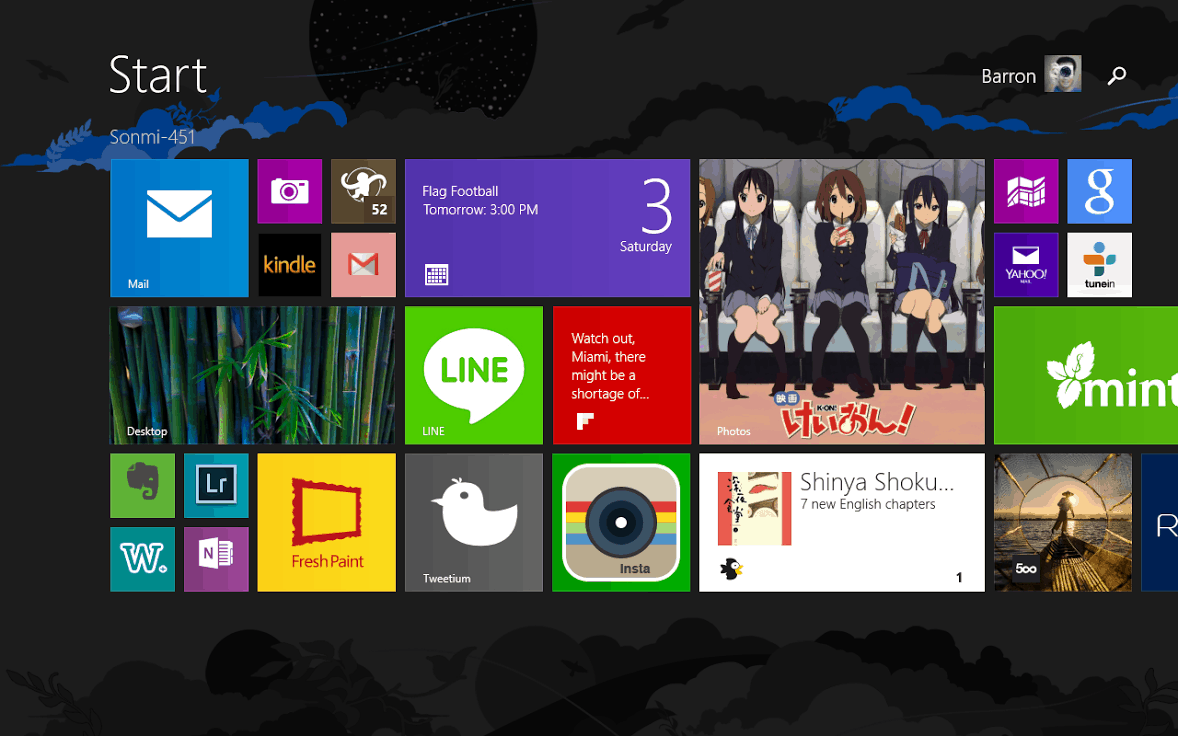Open the partially visible dark blue tile

tap(1159, 522)
